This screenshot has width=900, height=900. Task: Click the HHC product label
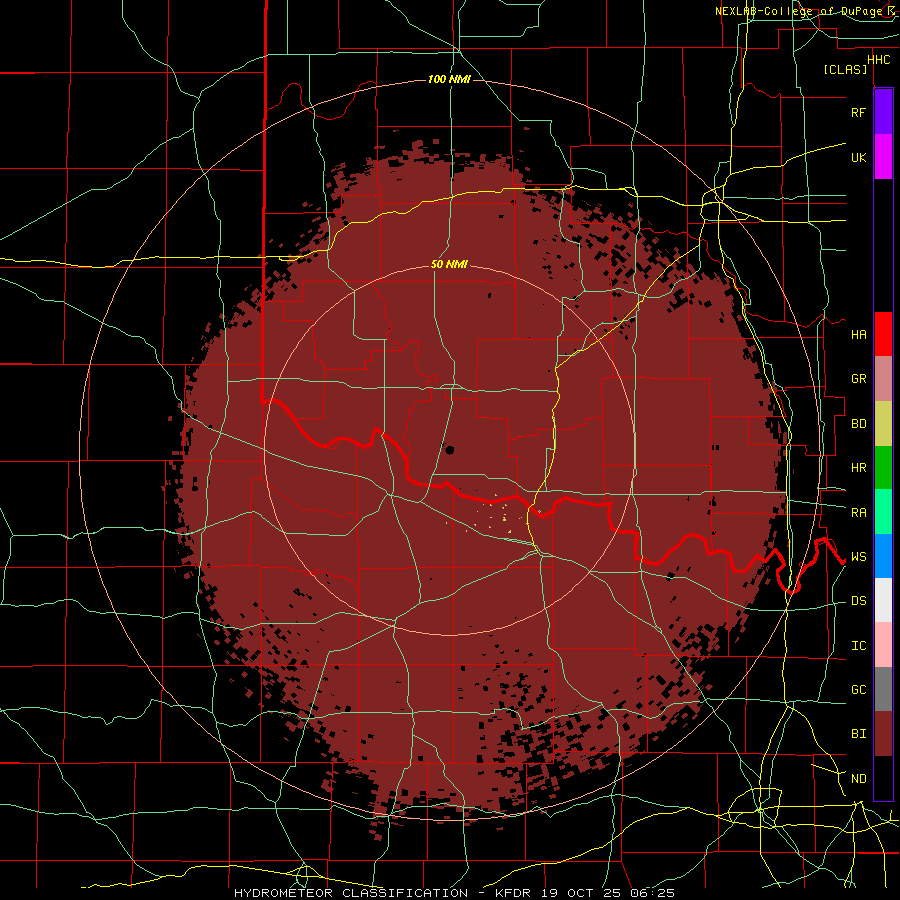click(878, 60)
